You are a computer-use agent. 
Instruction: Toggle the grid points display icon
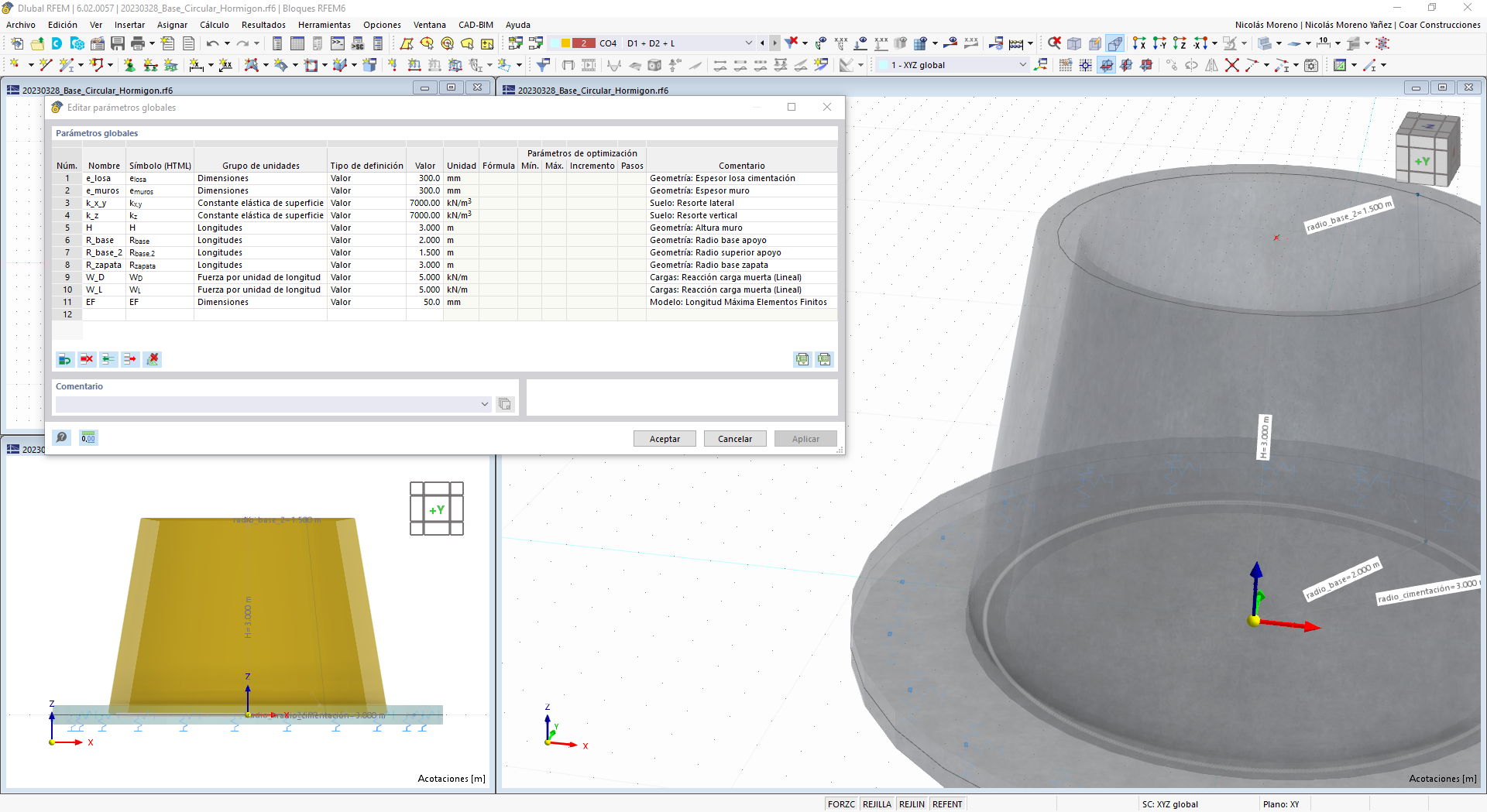point(1086,65)
